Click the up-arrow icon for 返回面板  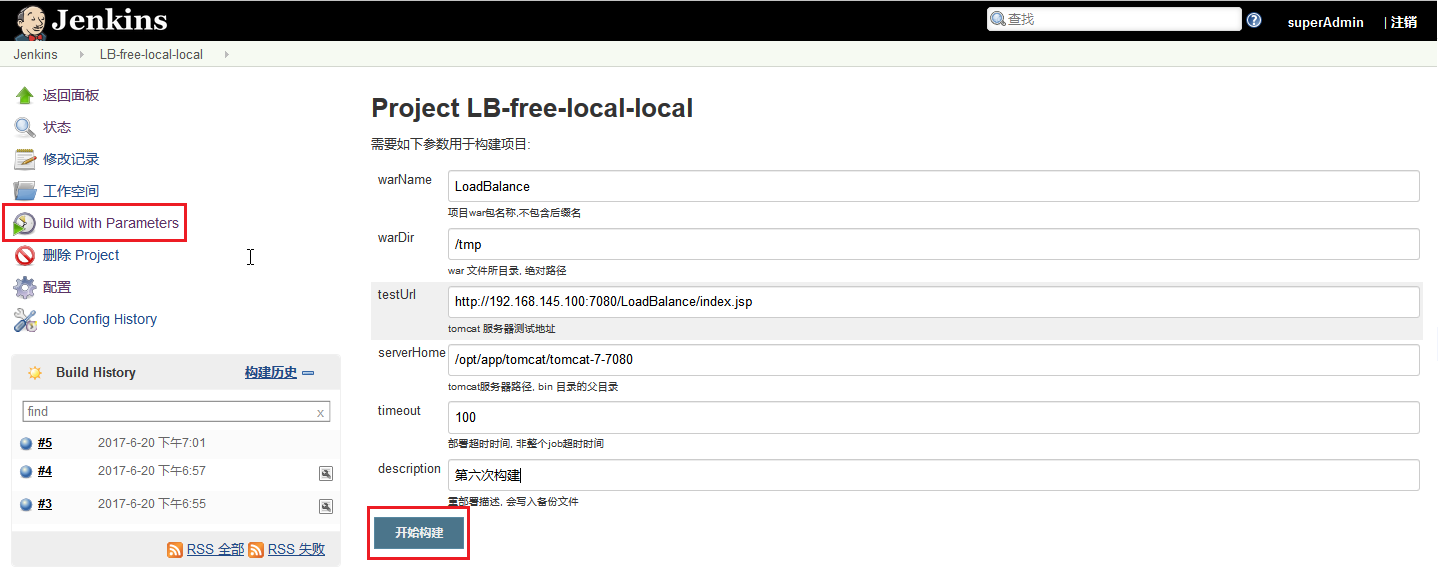point(25,95)
